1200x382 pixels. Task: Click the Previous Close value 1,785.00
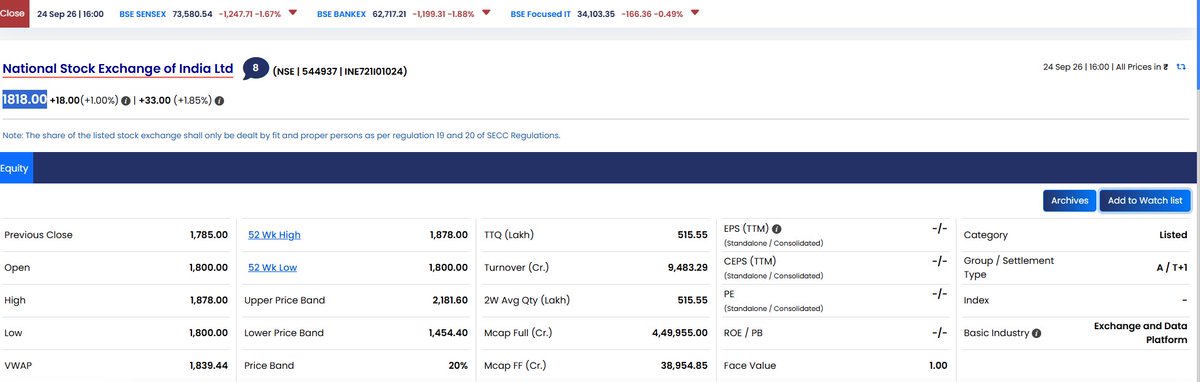coord(208,235)
